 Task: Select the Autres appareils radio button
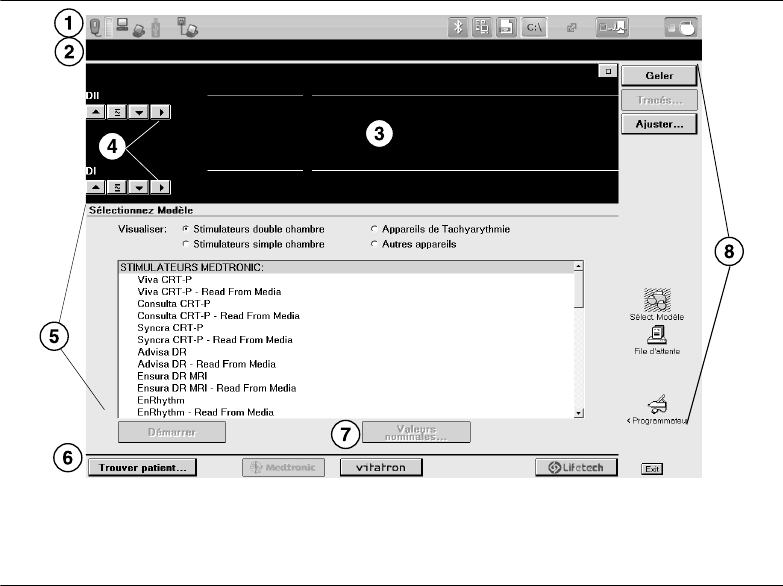(374, 244)
